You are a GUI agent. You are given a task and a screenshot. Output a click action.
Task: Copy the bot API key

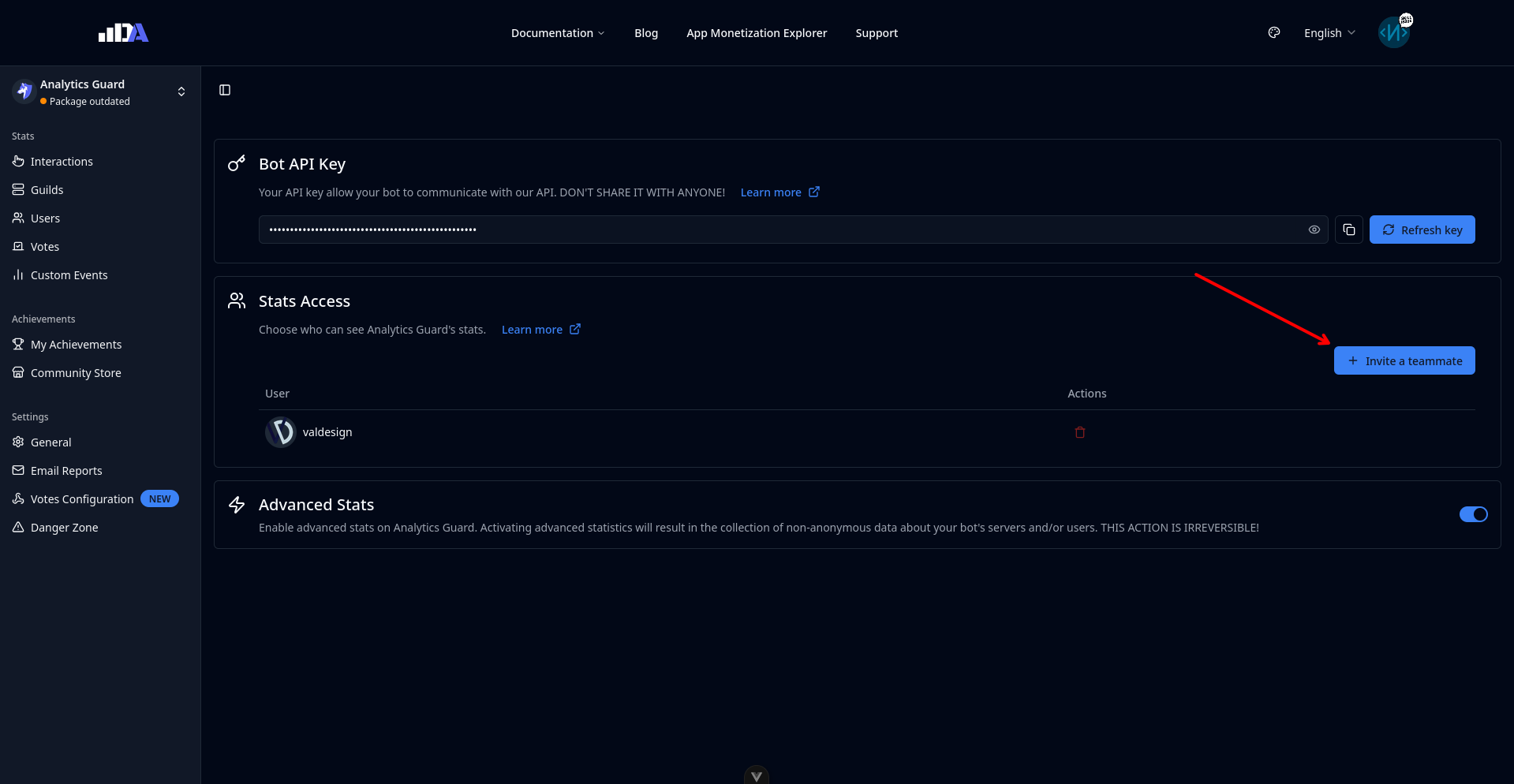point(1348,230)
